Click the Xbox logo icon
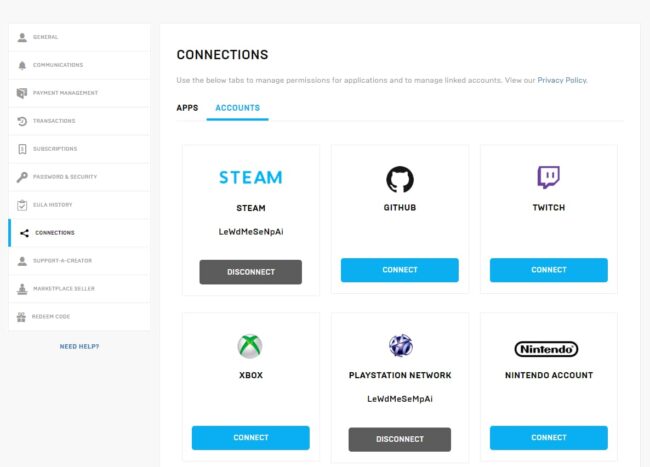 [x=250, y=346]
